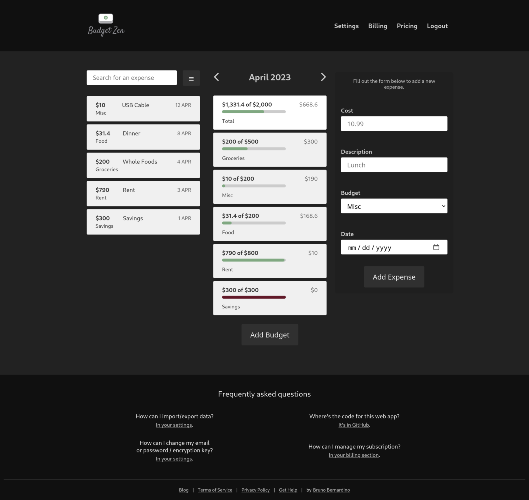Open the 'by Bruno Bernardino' footer link
This screenshot has width=529, height=500.
click(x=328, y=490)
